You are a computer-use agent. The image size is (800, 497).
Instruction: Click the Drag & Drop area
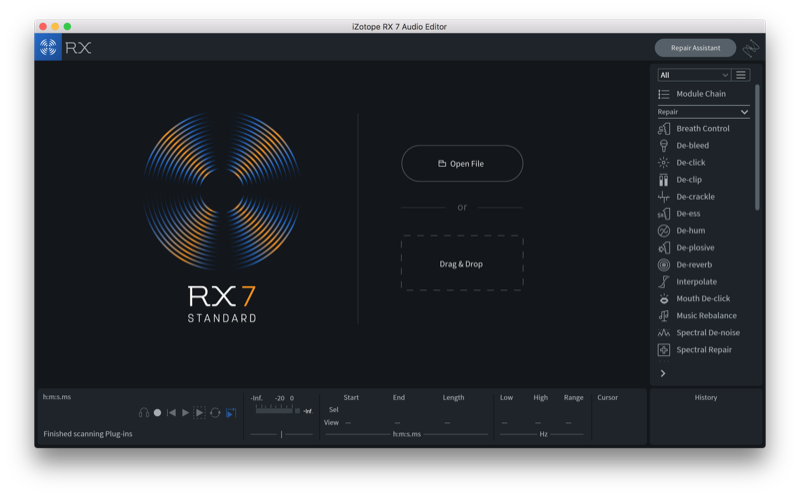(x=462, y=264)
